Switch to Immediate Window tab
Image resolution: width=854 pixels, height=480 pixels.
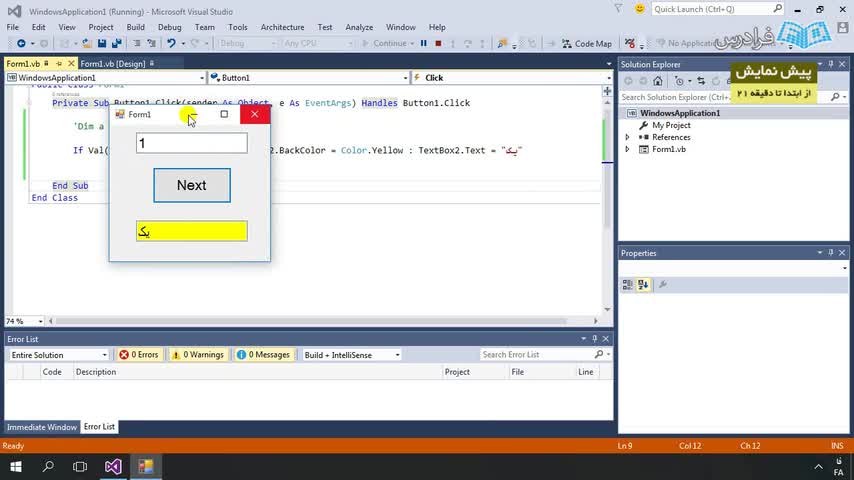tap(41, 427)
